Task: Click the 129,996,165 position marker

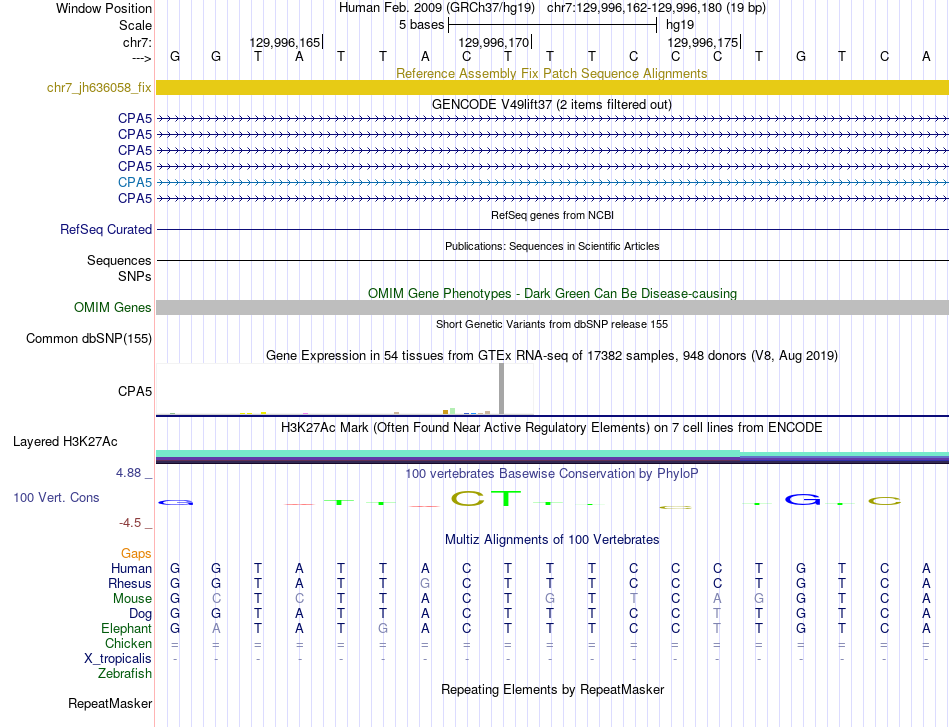Action: (285, 42)
